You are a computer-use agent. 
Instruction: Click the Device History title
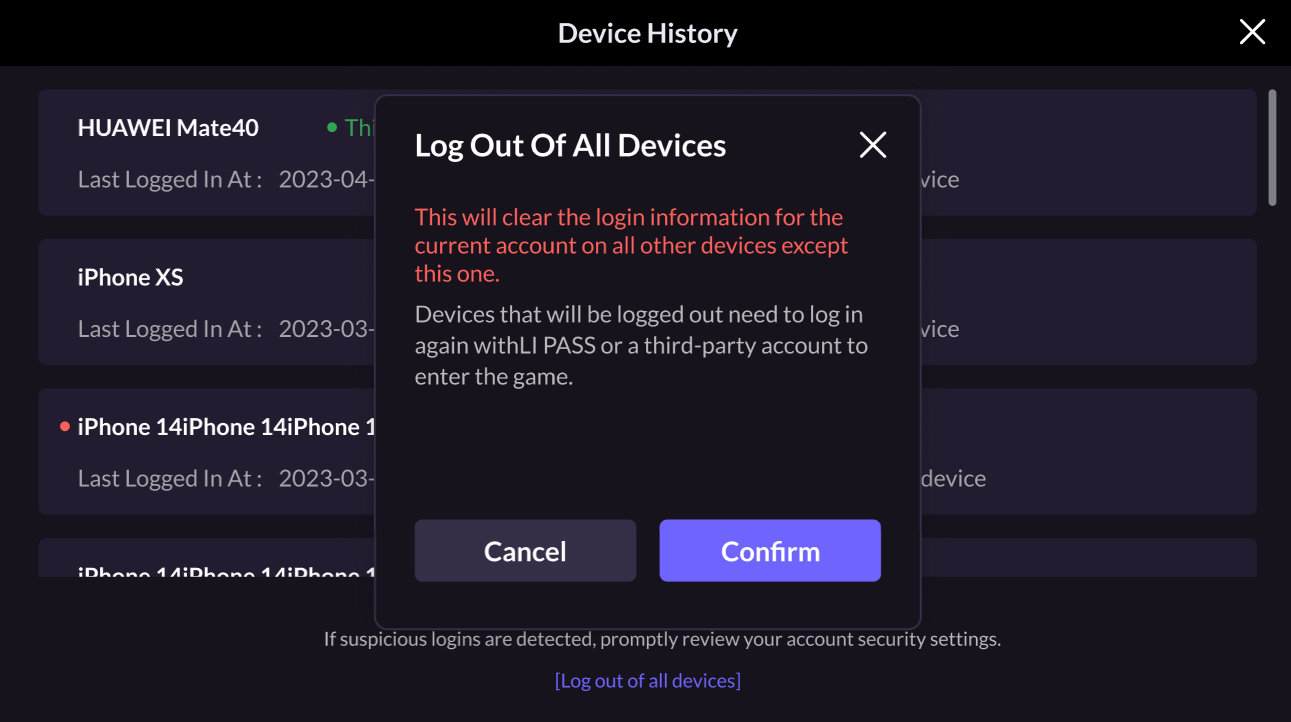[x=646, y=32]
